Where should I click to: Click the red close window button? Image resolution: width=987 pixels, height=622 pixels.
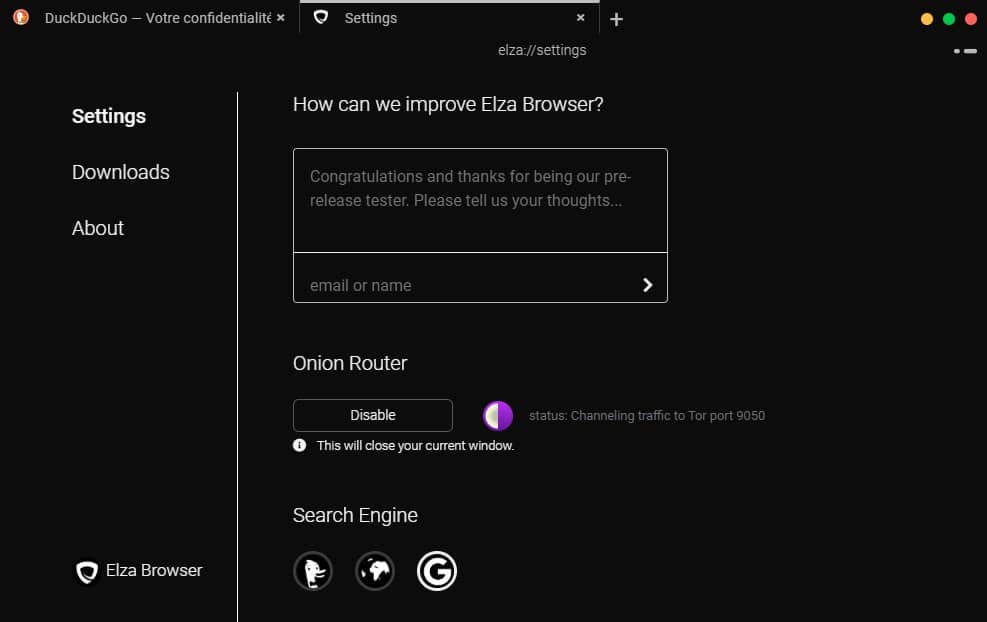971,19
